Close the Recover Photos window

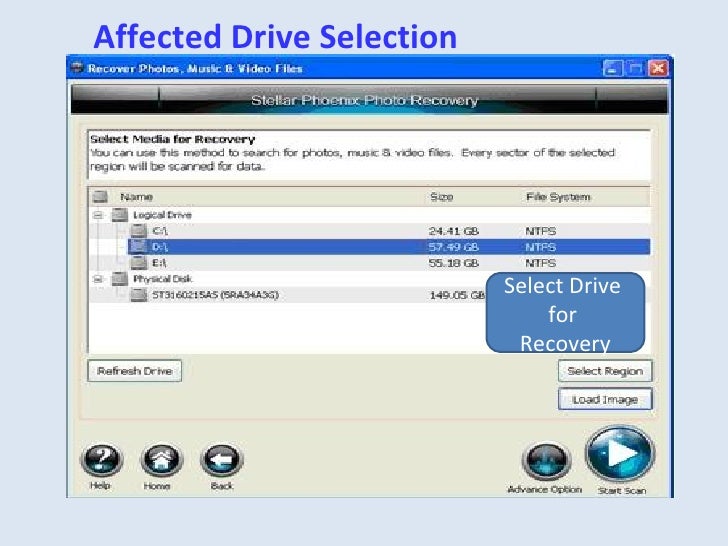point(658,69)
